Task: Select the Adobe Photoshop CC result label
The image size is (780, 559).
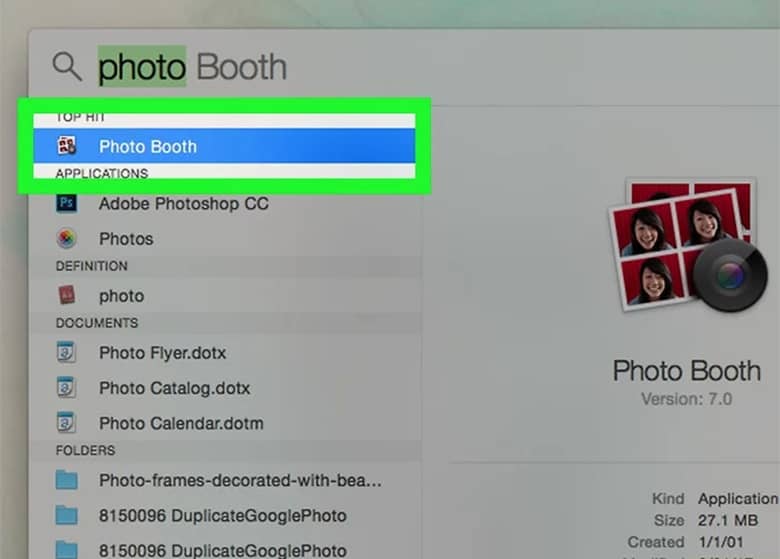Action: (x=183, y=203)
